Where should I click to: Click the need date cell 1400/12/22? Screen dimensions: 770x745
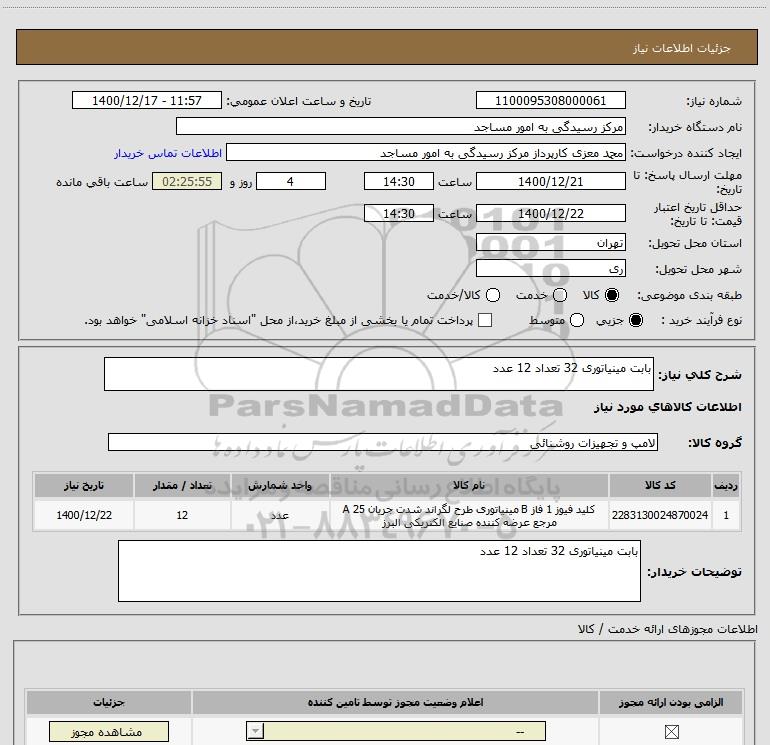[84, 515]
